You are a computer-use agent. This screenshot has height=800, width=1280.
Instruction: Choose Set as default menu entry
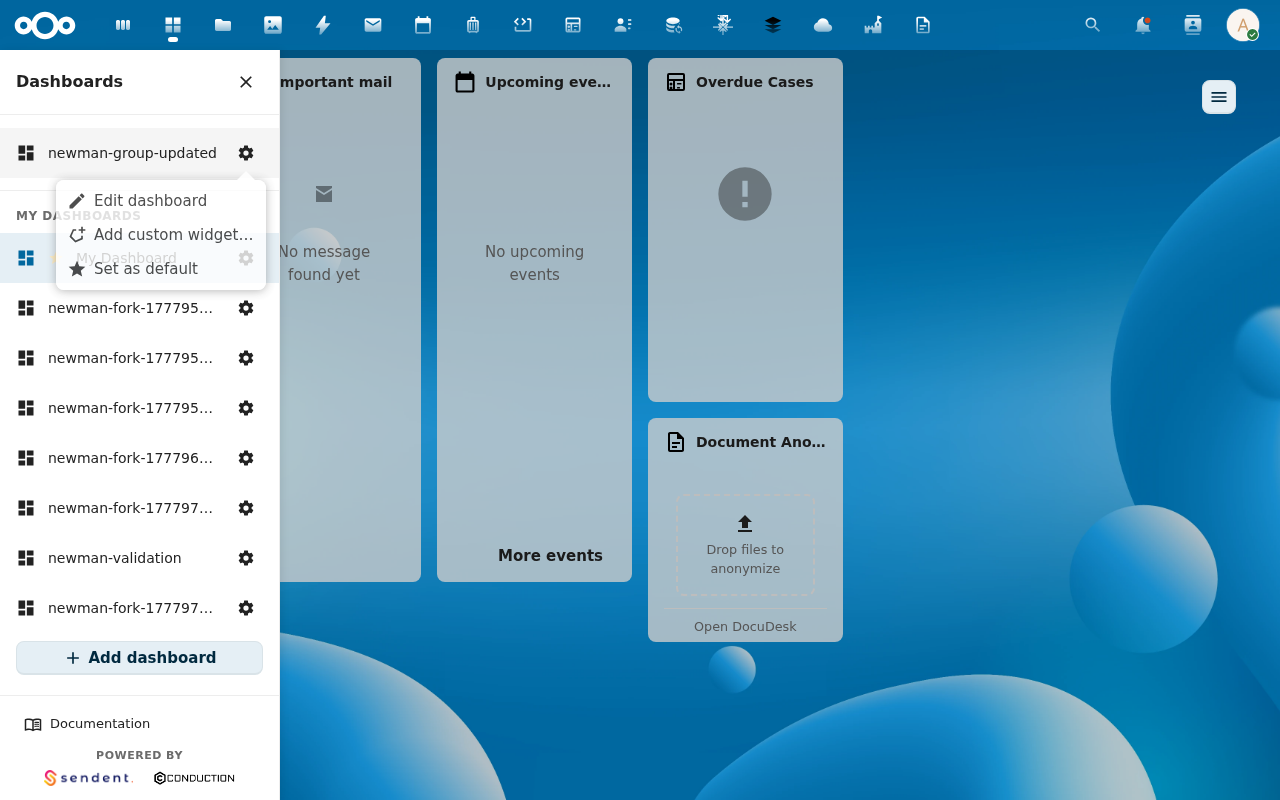(x=161, y=269)
